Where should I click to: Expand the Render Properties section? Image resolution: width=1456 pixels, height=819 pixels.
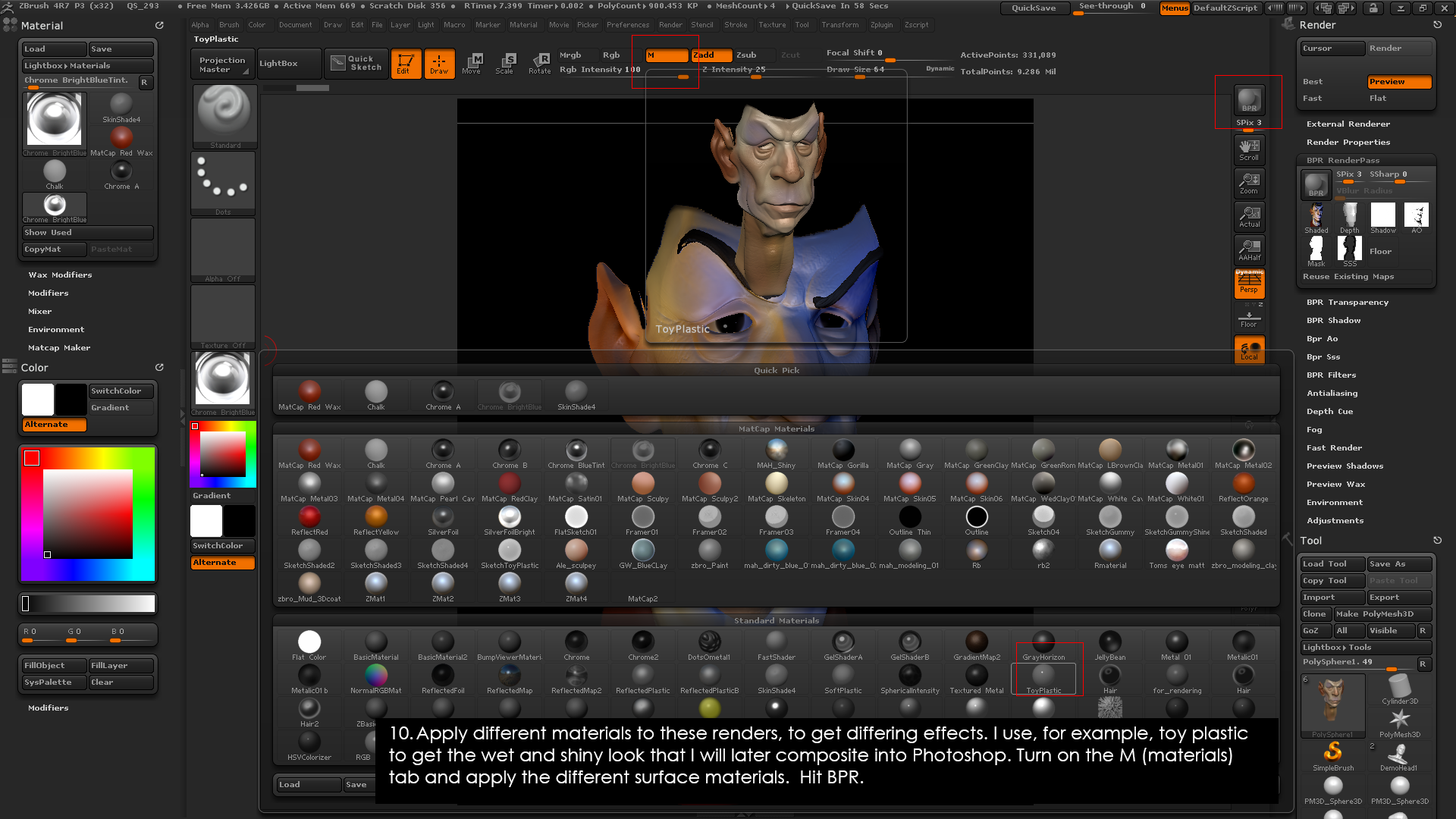pyautogui.click(x=1348, y=143)
